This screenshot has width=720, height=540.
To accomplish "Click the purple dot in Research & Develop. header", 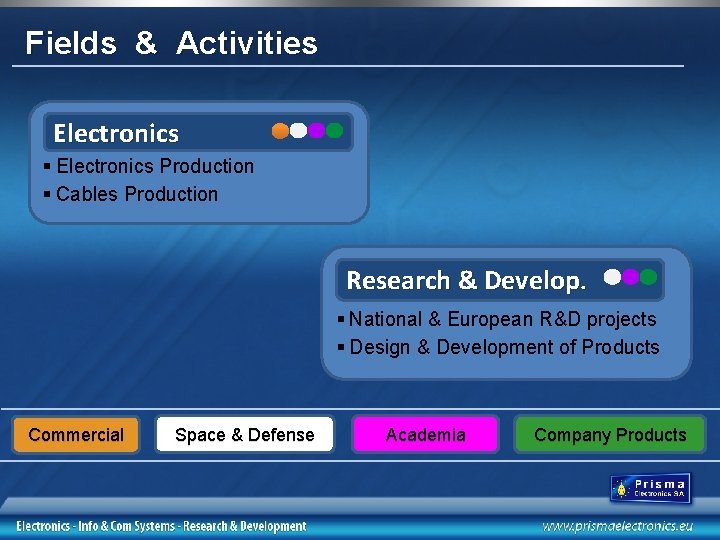I will tap(630, 277).
